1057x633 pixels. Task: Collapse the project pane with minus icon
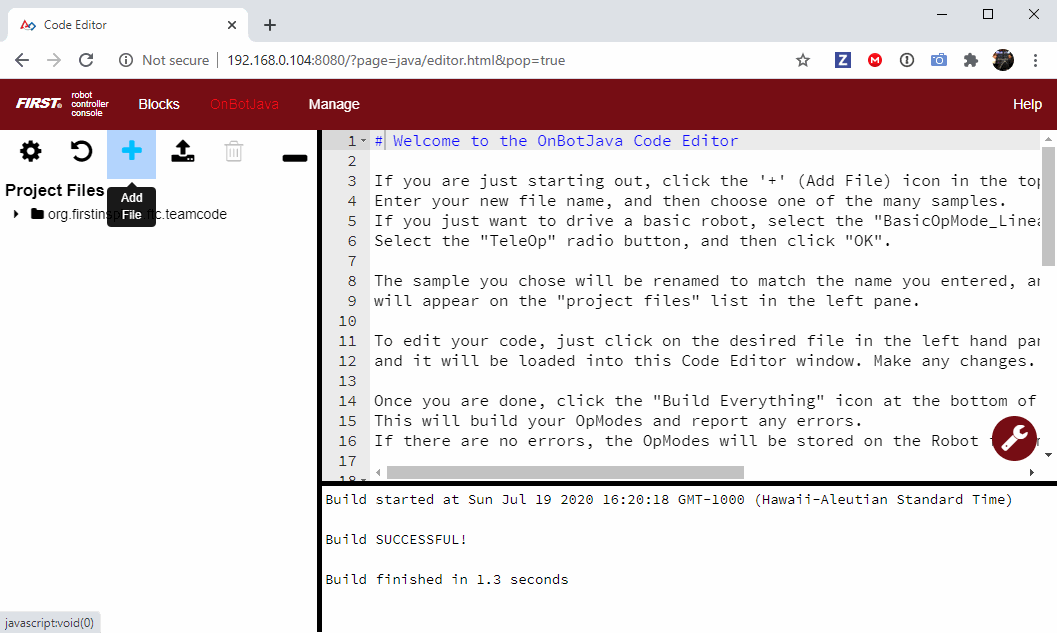pyautogui.click(x=295, y=158)
